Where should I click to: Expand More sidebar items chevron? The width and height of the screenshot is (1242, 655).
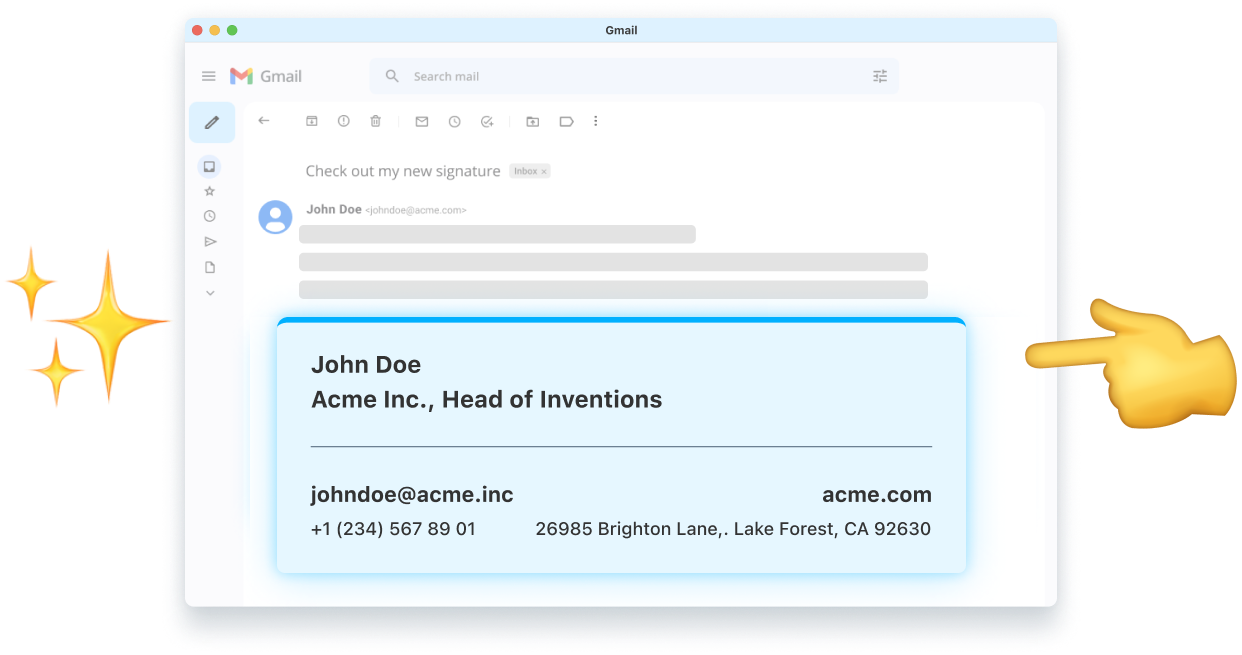210,293
